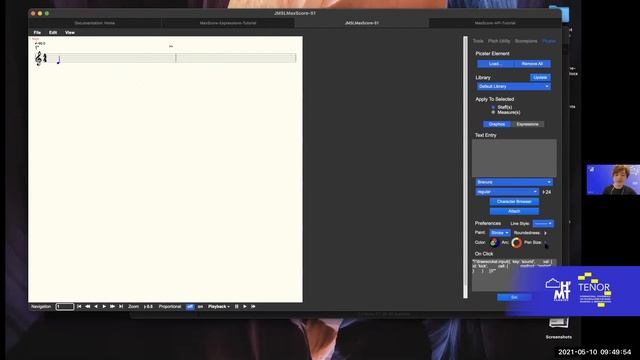Open the Picster panel tab

(x=549, y=41)
